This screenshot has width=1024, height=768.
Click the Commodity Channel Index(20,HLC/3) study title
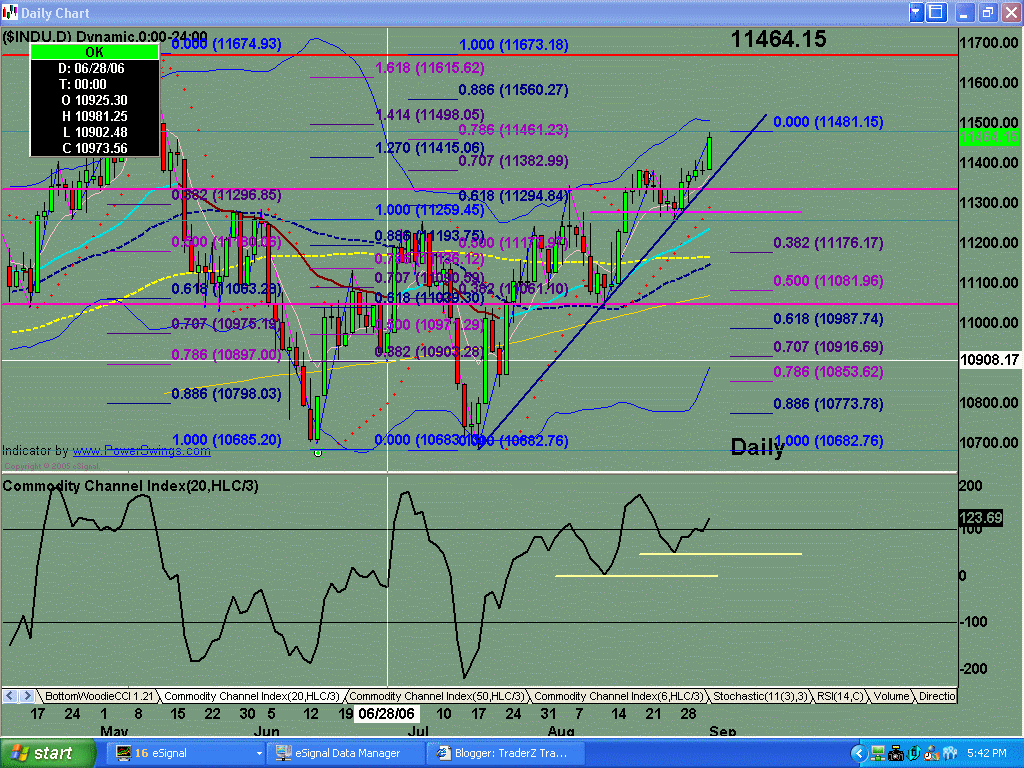[x=131, y=486]
